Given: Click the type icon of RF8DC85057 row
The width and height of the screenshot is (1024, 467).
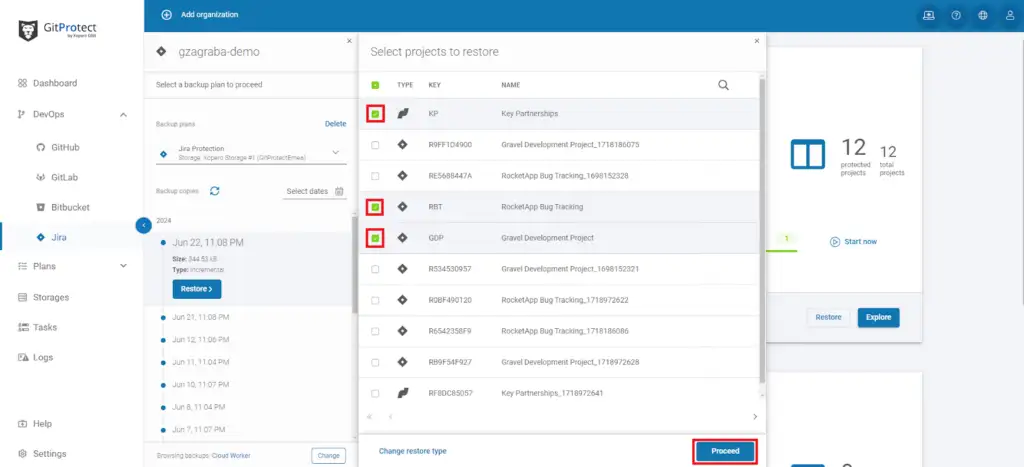Looking at the screenshot, I should click(x=403, y=393).
